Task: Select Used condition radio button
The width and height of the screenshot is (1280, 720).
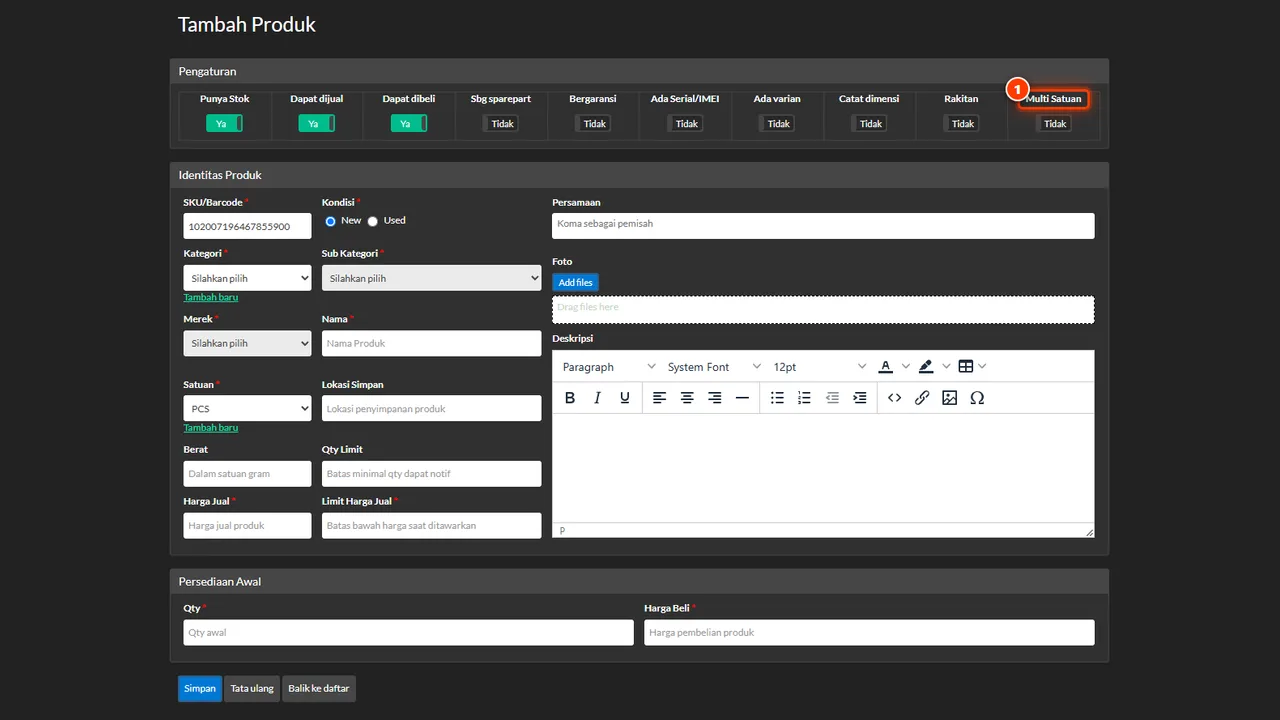Action: point(372,221)
